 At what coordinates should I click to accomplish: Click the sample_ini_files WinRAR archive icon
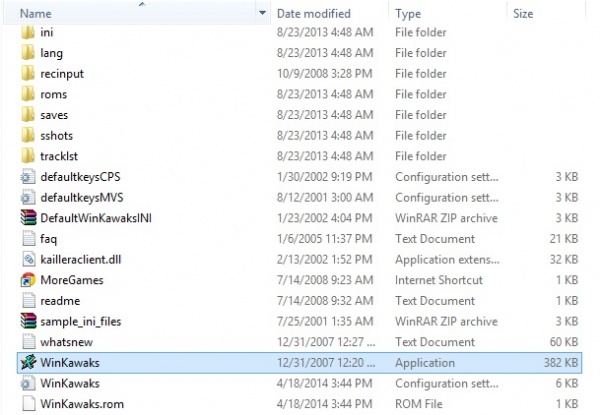[x=28, y=321]
